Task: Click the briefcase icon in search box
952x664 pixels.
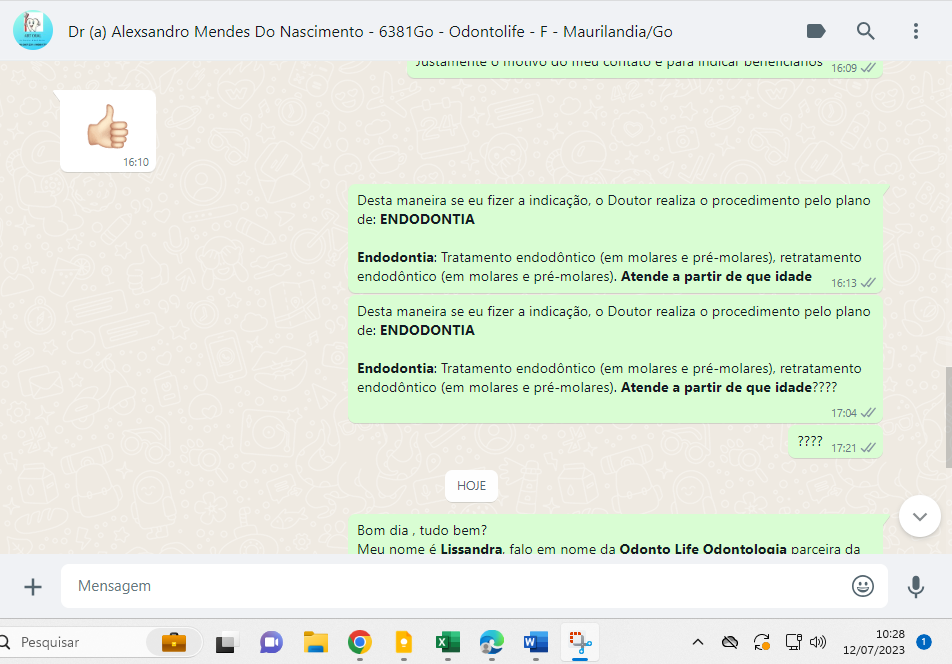Action: 174,642
